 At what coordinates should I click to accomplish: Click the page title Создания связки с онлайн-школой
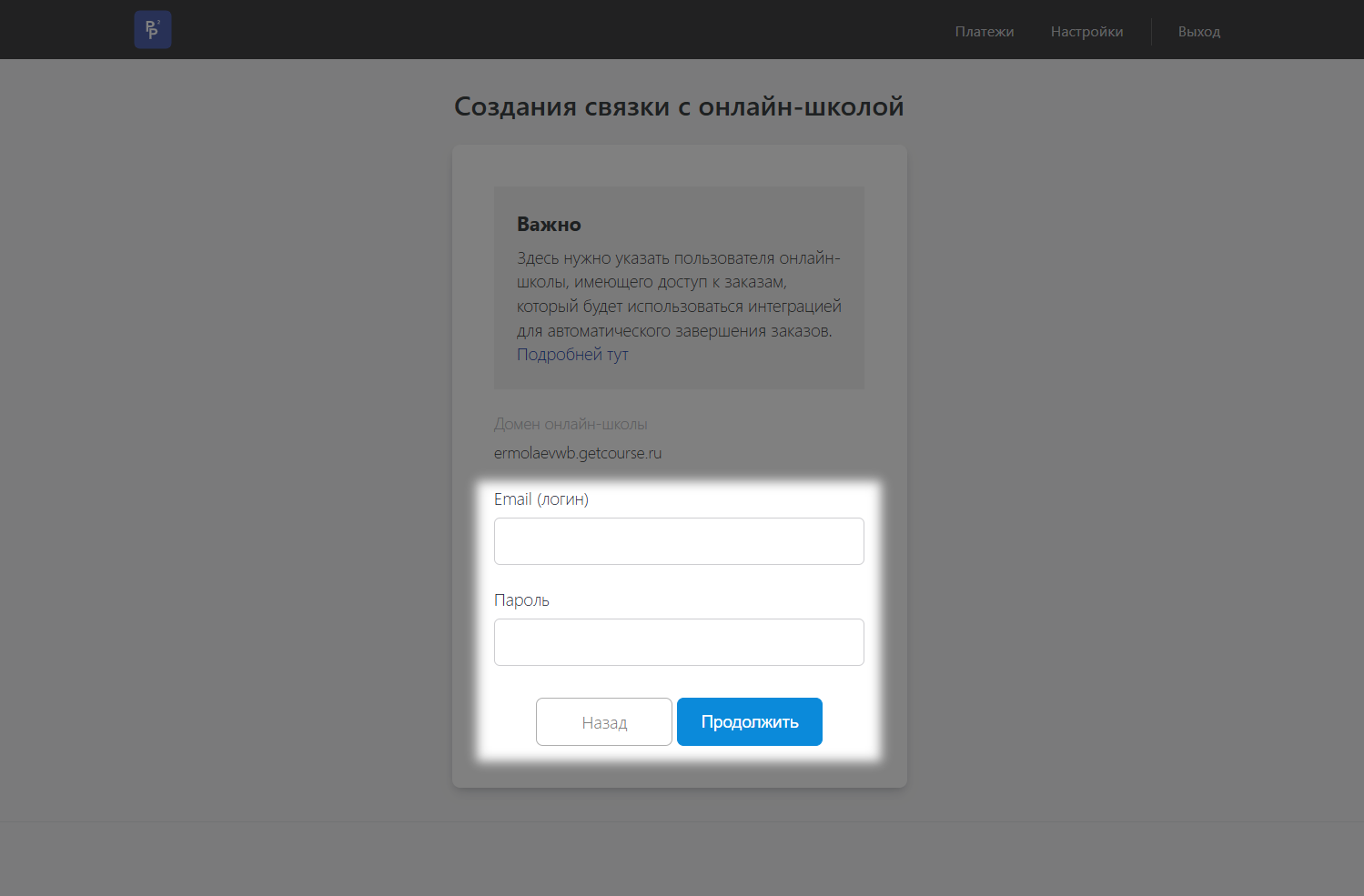pos(679,106)
